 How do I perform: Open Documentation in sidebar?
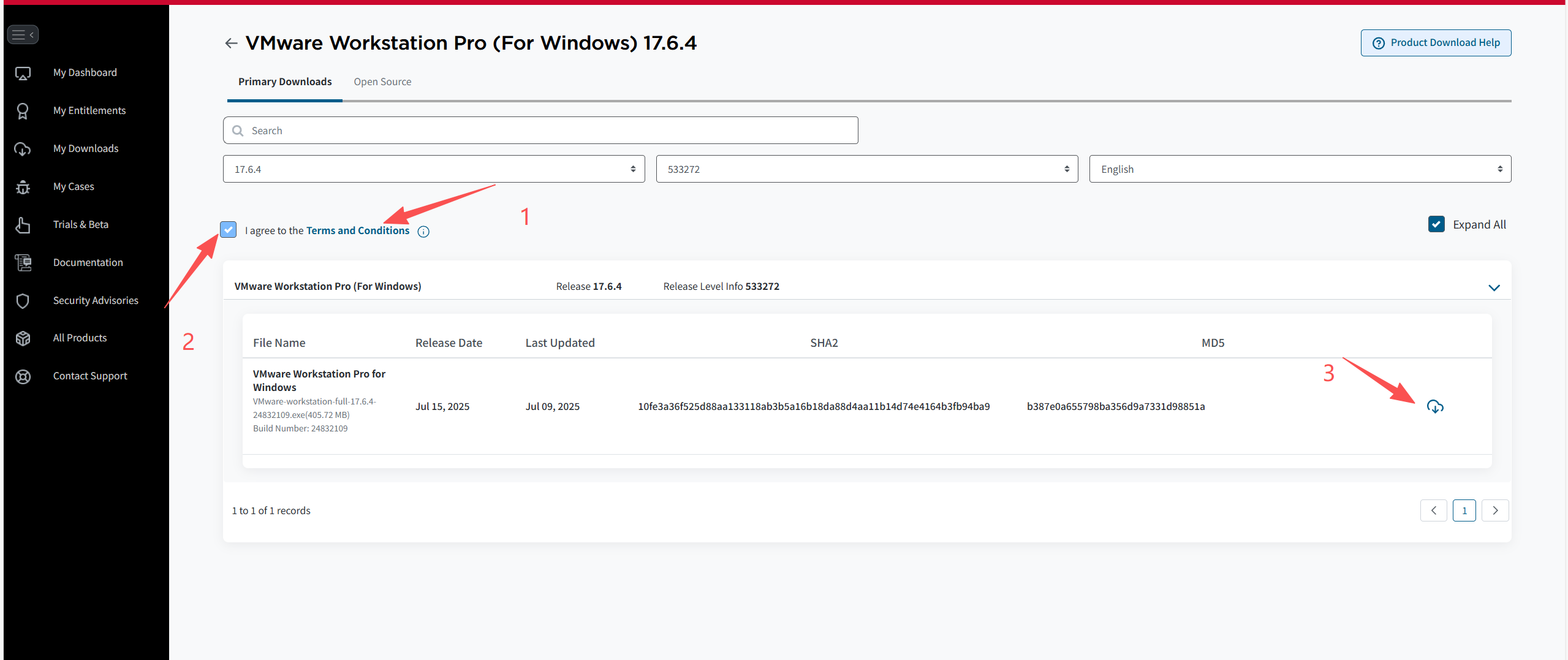pyautogui.click(x=88, y=262)
